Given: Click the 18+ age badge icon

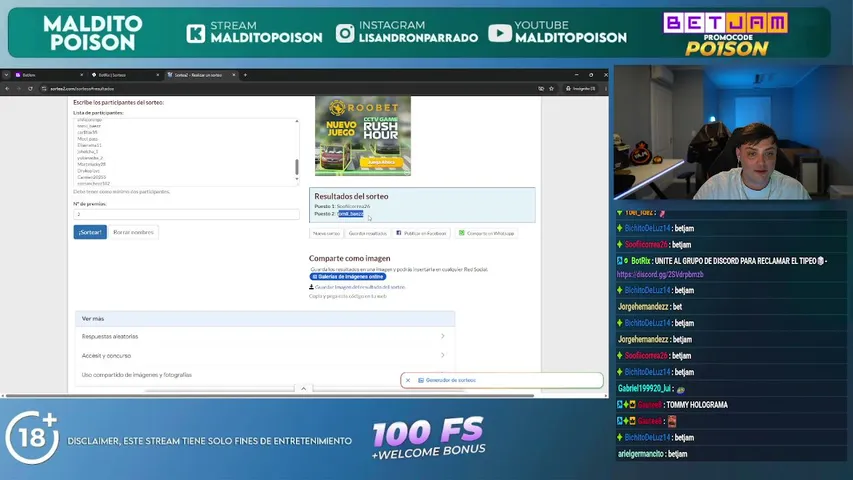Looking at the screenshot, I should click(x=32, y=438).
